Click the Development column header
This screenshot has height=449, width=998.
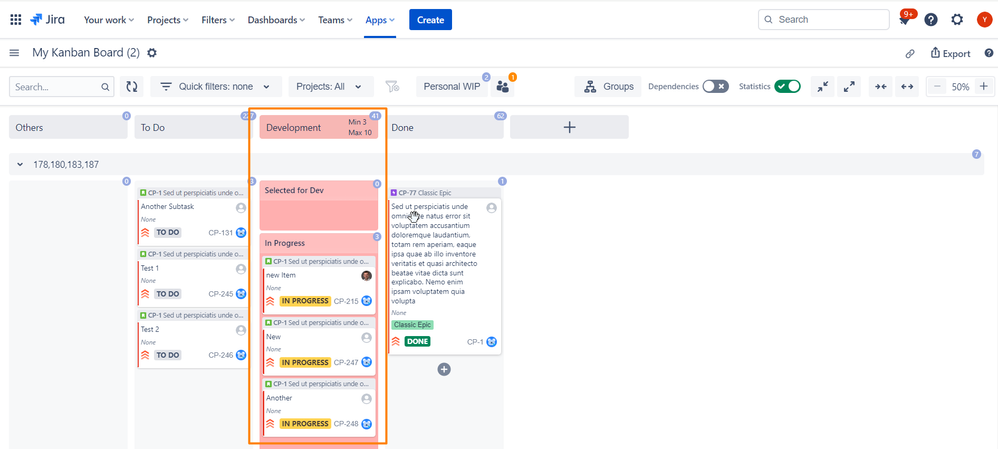pyautogui.click(x=319, y=127)
